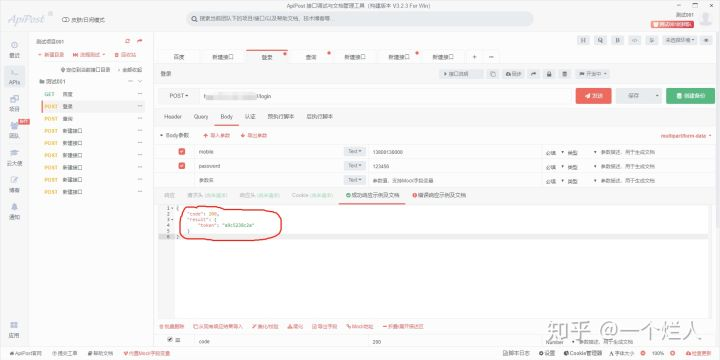Image resolution: width=720 pixels, height=360 pixels.
Task: Open the Cookie管理器 in the status bar
Action: pos(583,353)
